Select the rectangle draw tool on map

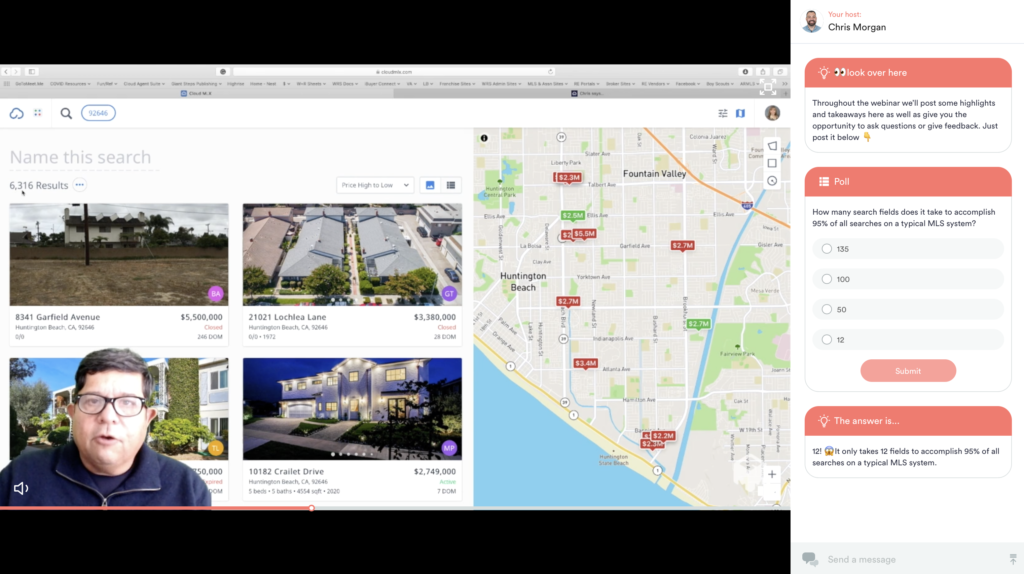pos(772,163)
